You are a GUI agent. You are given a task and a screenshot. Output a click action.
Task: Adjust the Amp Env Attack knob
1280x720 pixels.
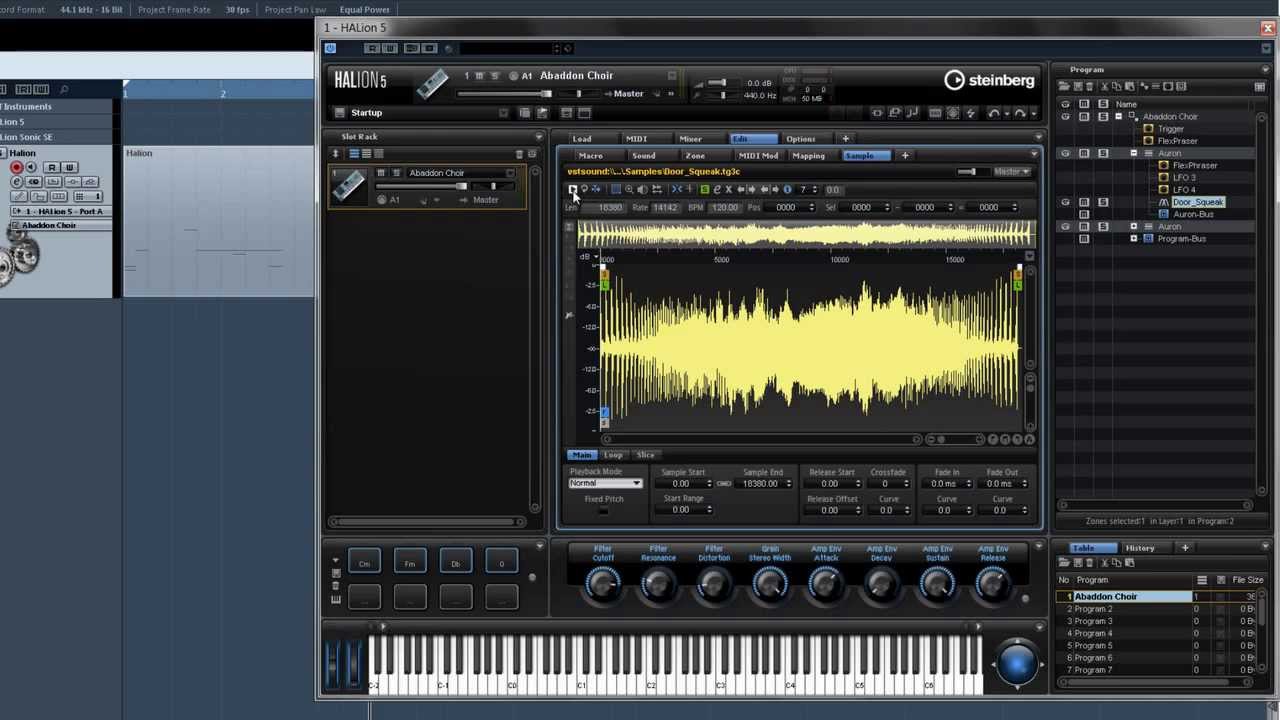point(826,583)
